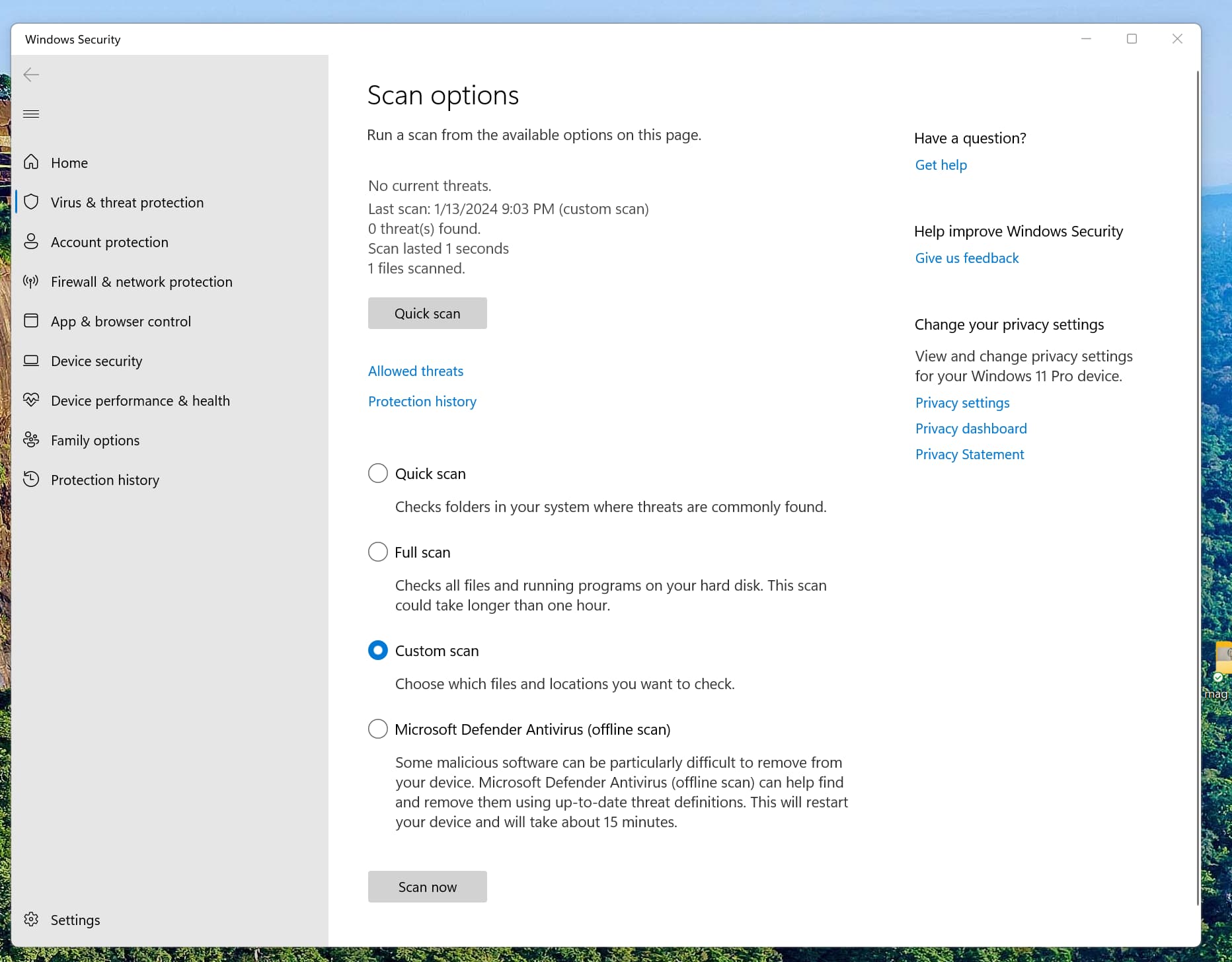This screenshot has width=1232, height=962.
Task: Click the gray Quick scan button
Action: 427,313
